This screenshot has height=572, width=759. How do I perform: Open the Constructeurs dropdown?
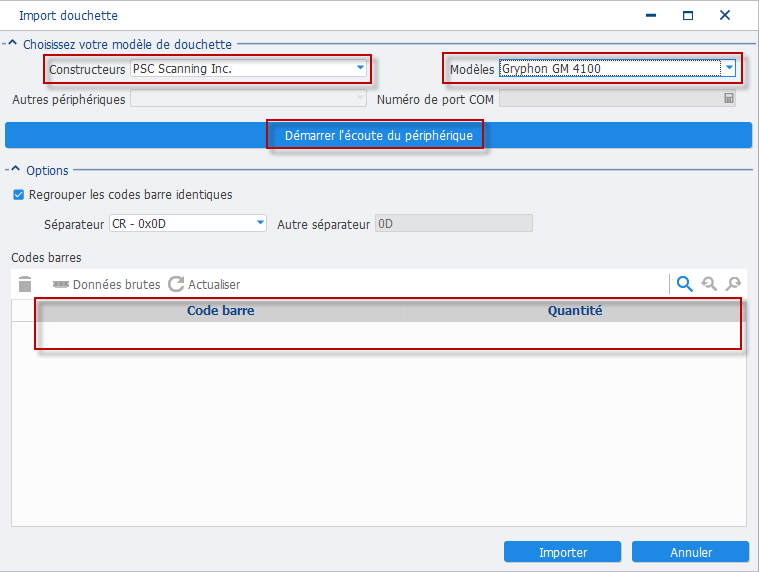360,68
